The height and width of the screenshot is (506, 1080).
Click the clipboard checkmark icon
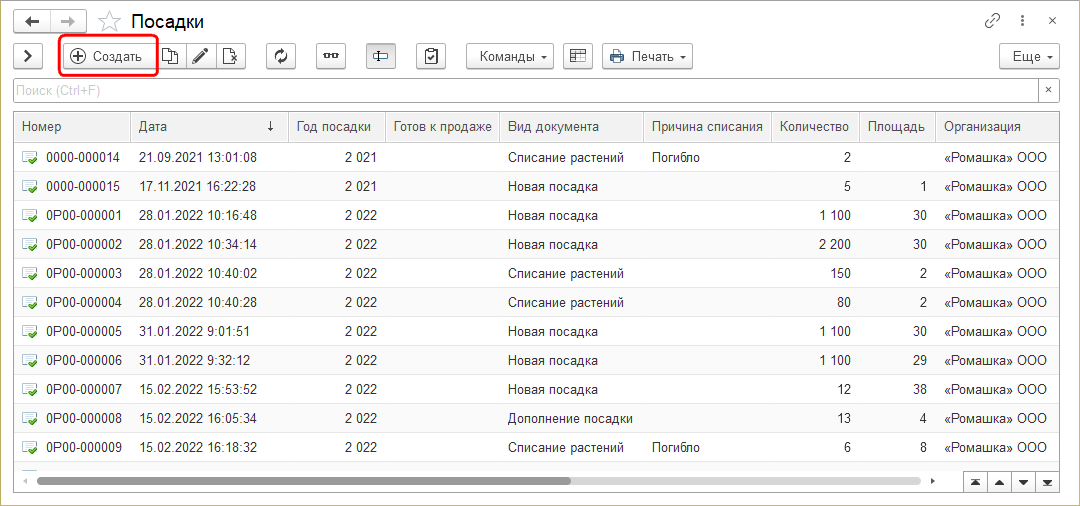tap(431, 56)
